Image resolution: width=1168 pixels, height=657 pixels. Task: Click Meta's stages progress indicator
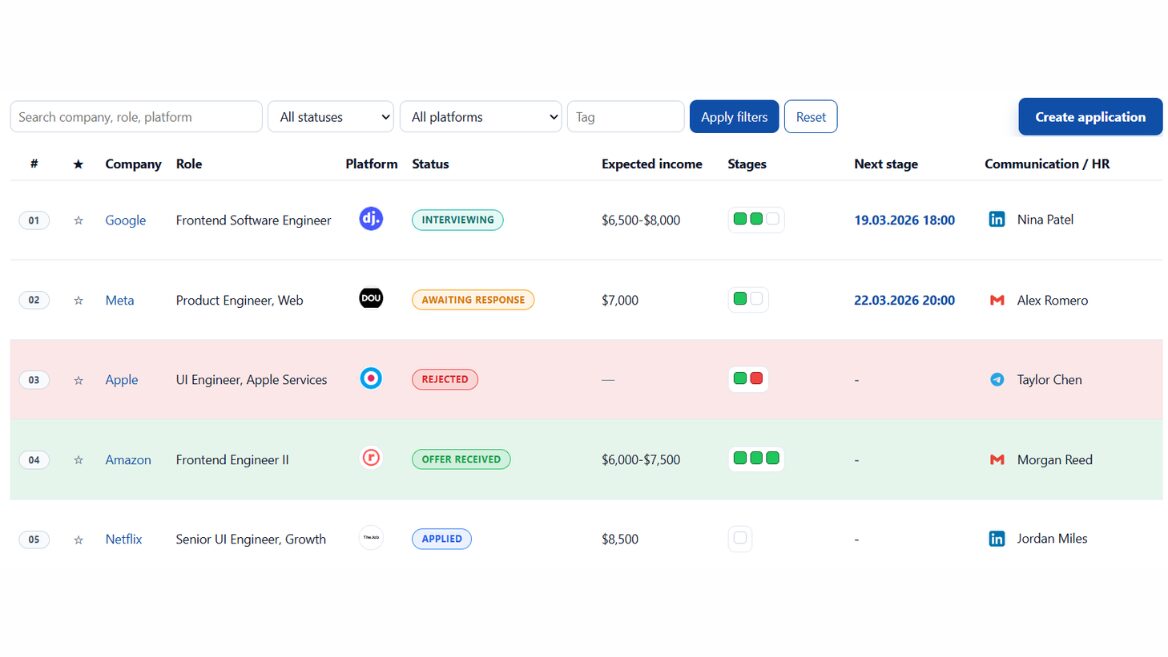pyautogui.click(x=748, y=299)
